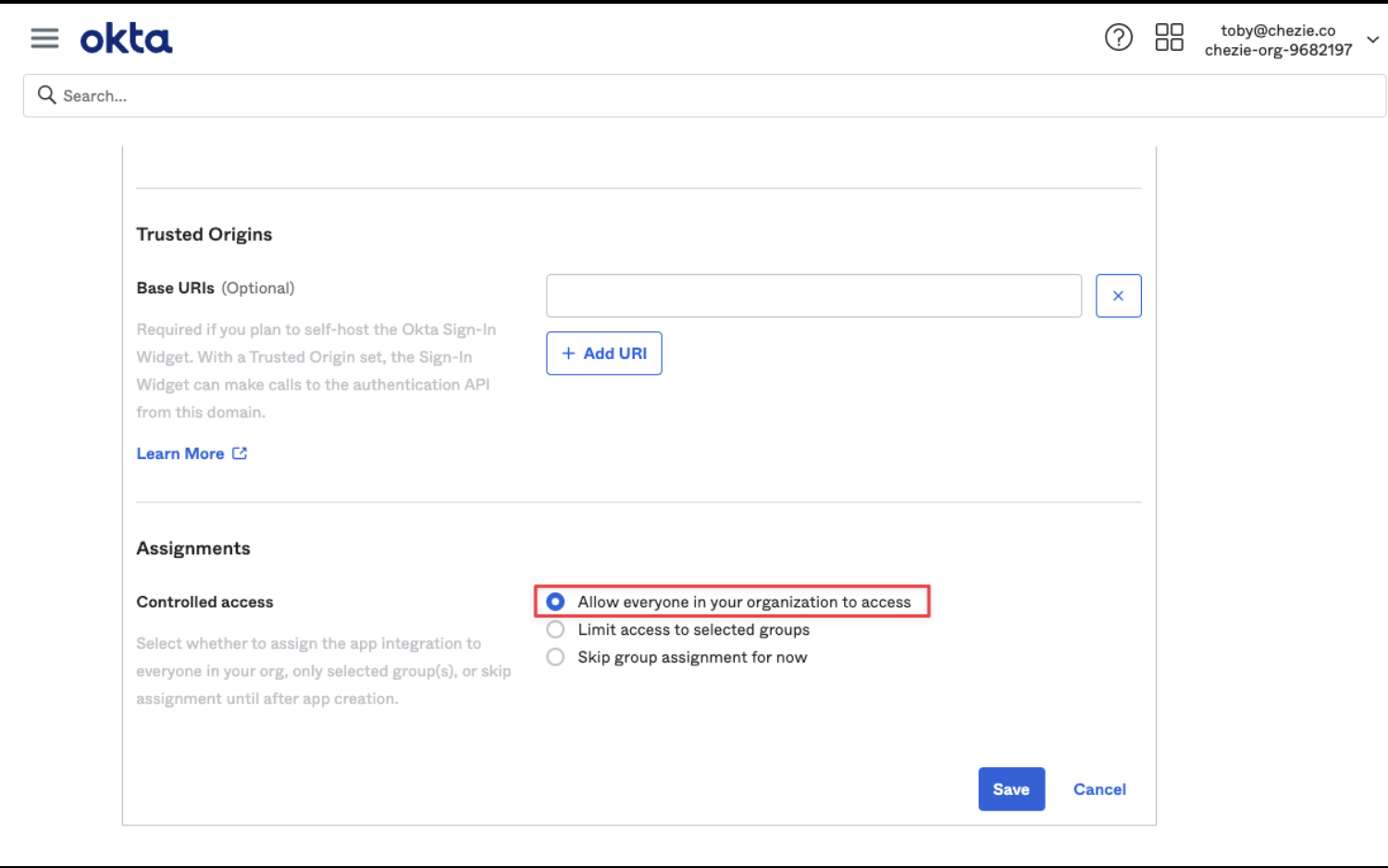
Task: Open the help question mark icon
Action: (x=1118, y=38)
